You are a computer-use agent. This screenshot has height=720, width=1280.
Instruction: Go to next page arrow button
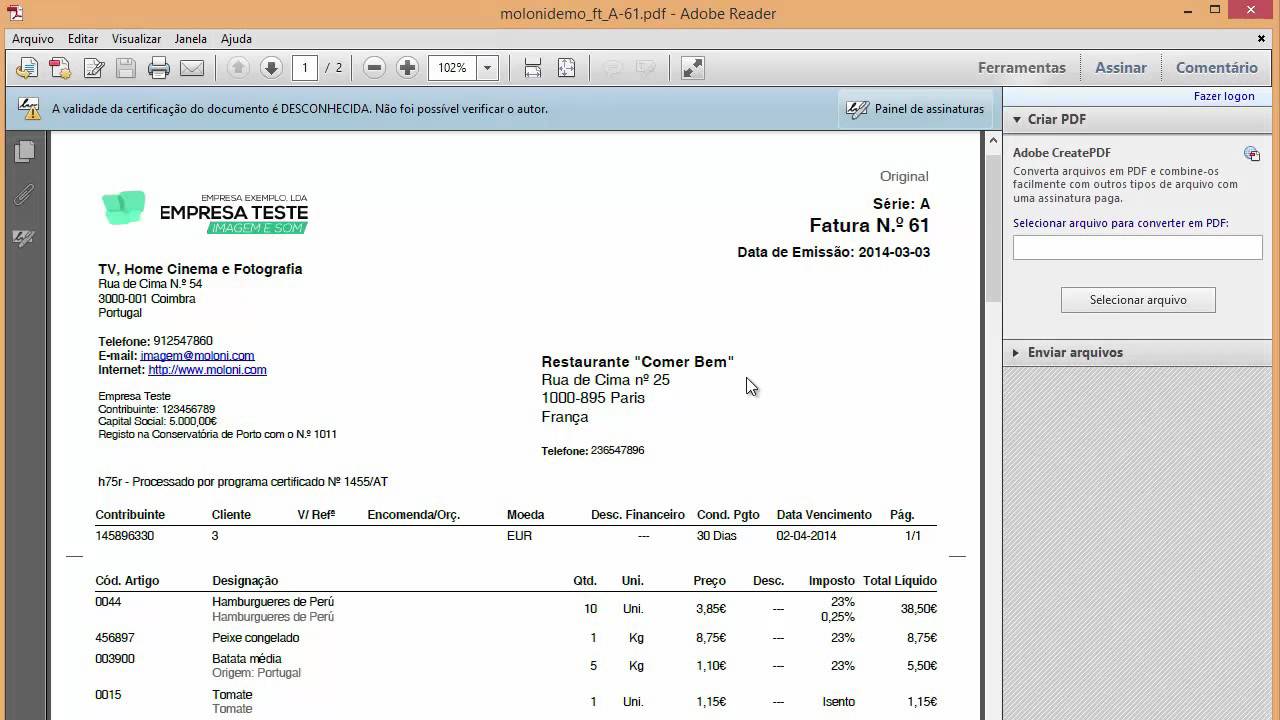[271, 68]
